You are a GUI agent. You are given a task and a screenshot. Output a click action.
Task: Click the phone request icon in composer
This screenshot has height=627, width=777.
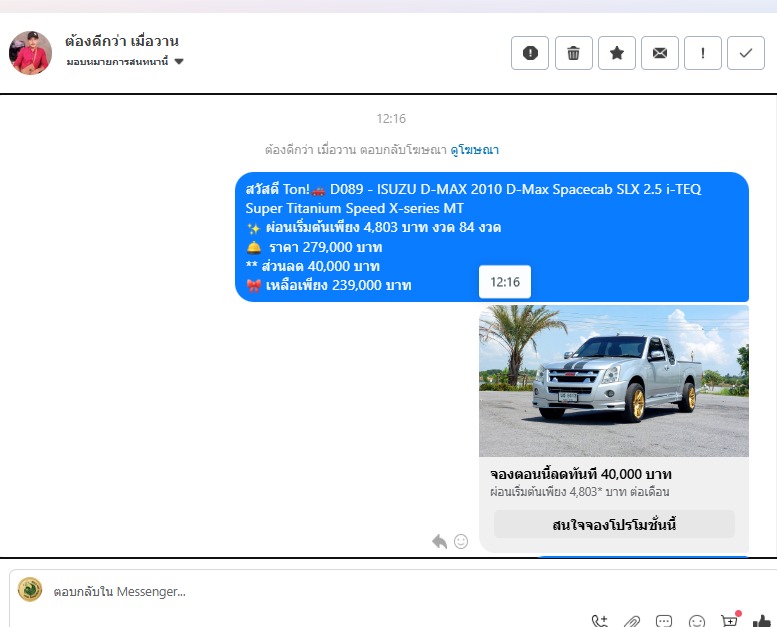pyautogui.click(x=600, y=621)
